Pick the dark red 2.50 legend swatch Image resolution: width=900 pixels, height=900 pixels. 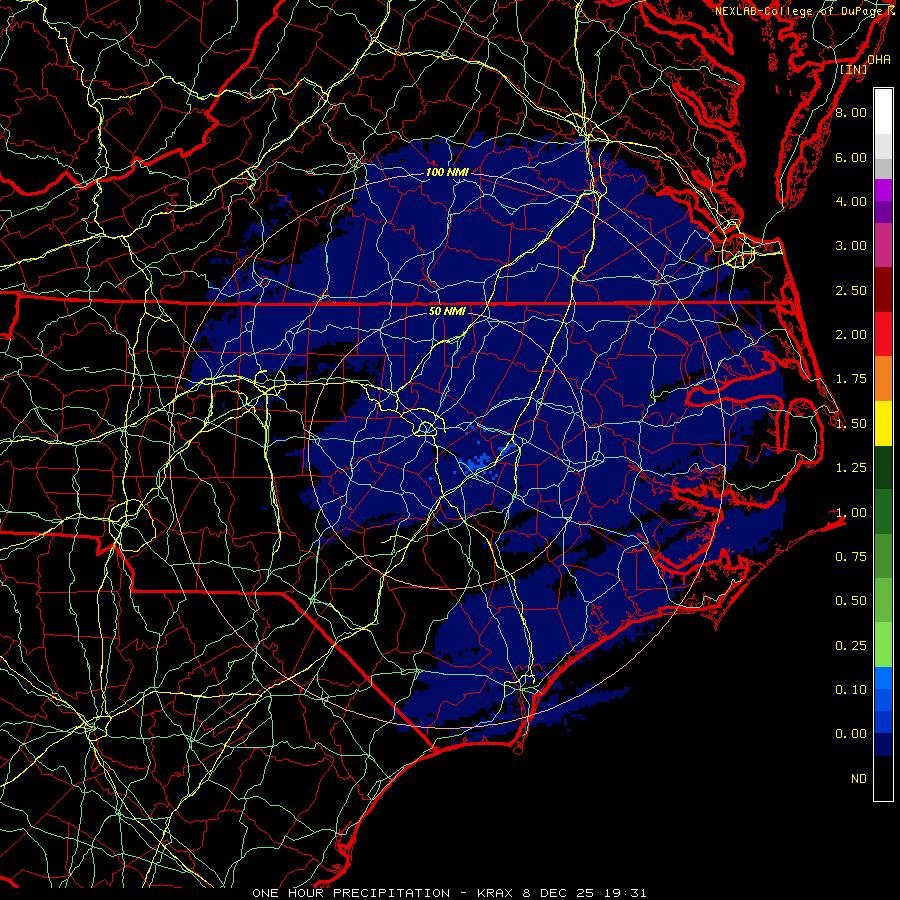click(x=883, y=290)
